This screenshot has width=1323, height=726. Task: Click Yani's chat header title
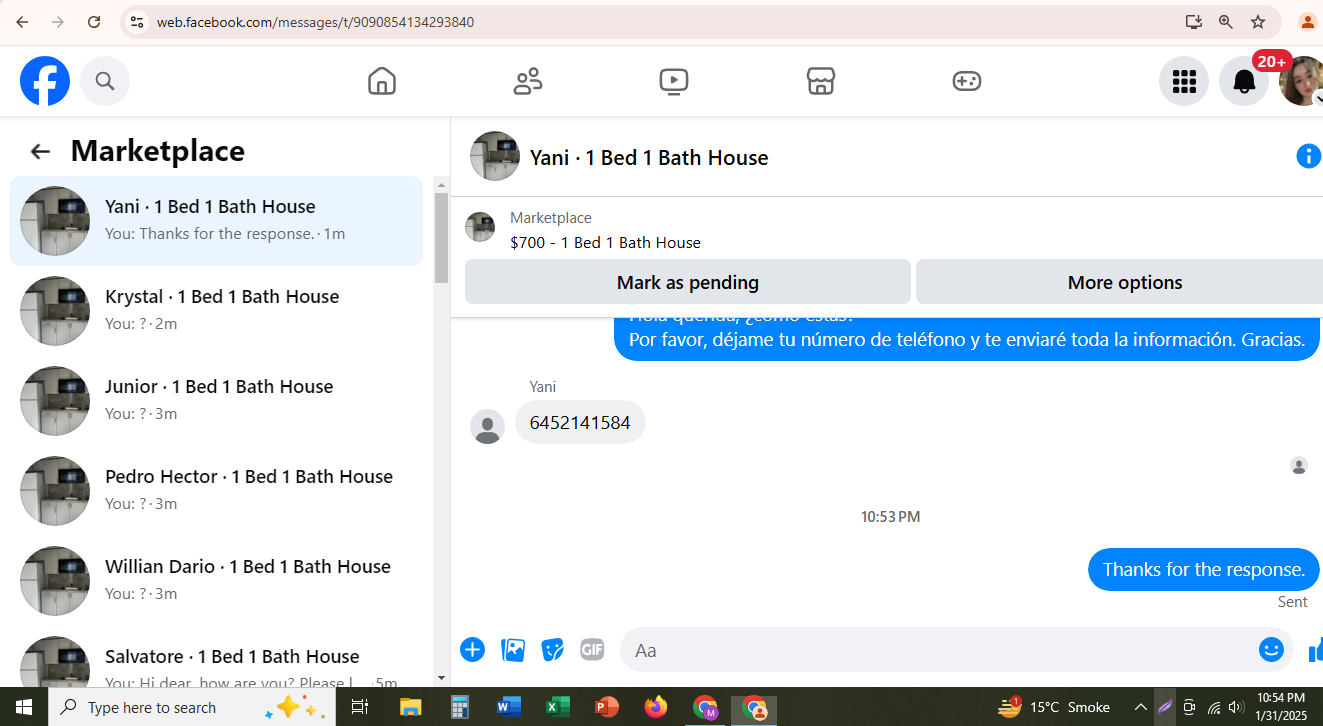pyautogui.click(x=649, y=157)
